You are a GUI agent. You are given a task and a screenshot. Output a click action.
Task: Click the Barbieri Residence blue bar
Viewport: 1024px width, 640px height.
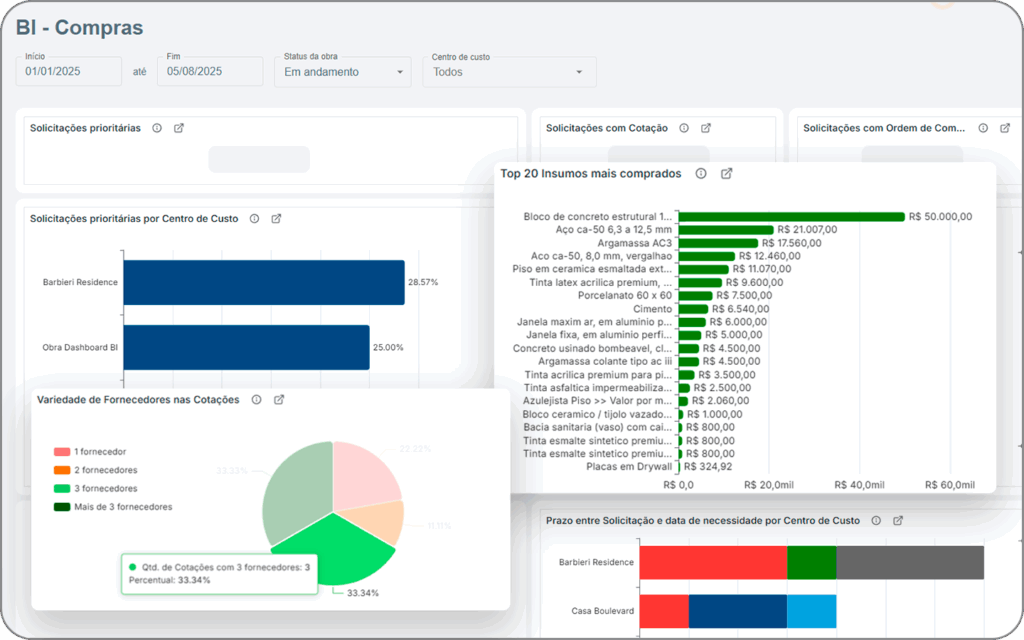coord(263,282)
